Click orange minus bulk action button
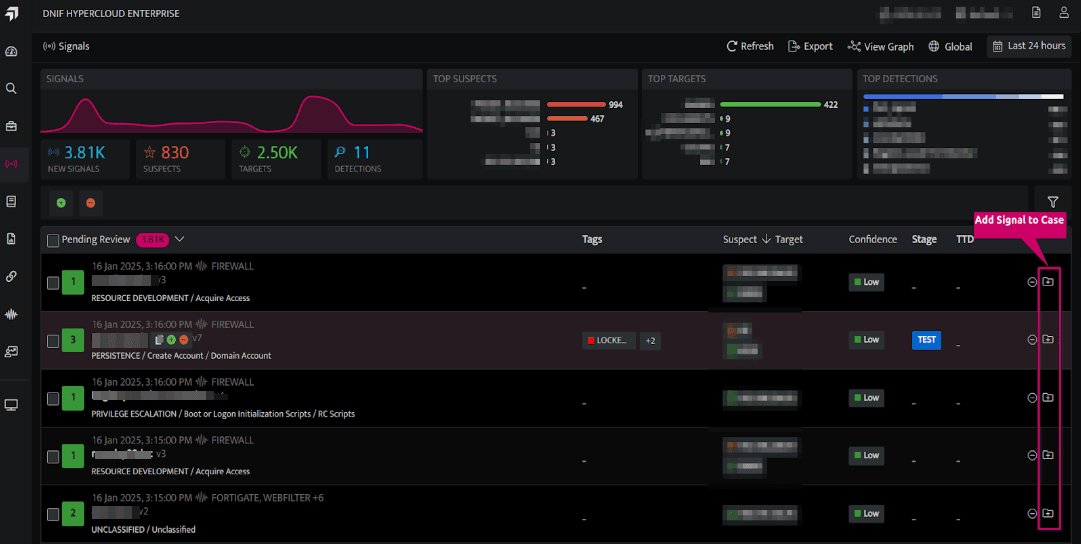The image size is (1081, 544). pyautogui.click(x=90, y=203)
